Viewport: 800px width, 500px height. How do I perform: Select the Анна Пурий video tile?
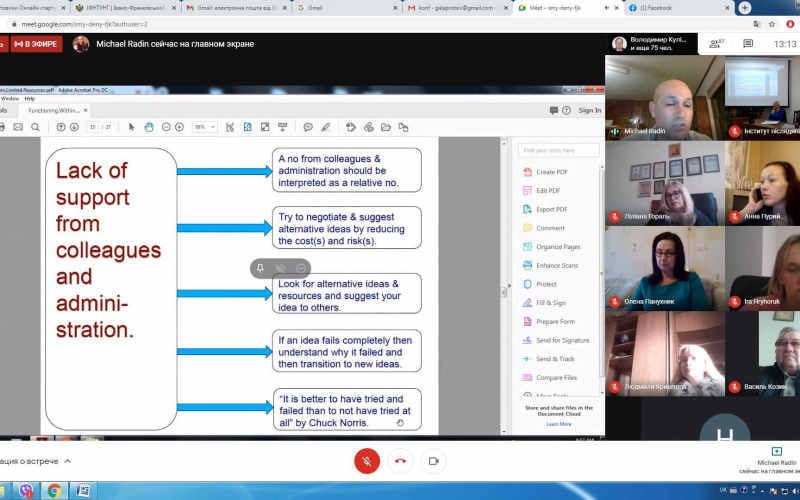pyautogui.click(x=763, y=183)
